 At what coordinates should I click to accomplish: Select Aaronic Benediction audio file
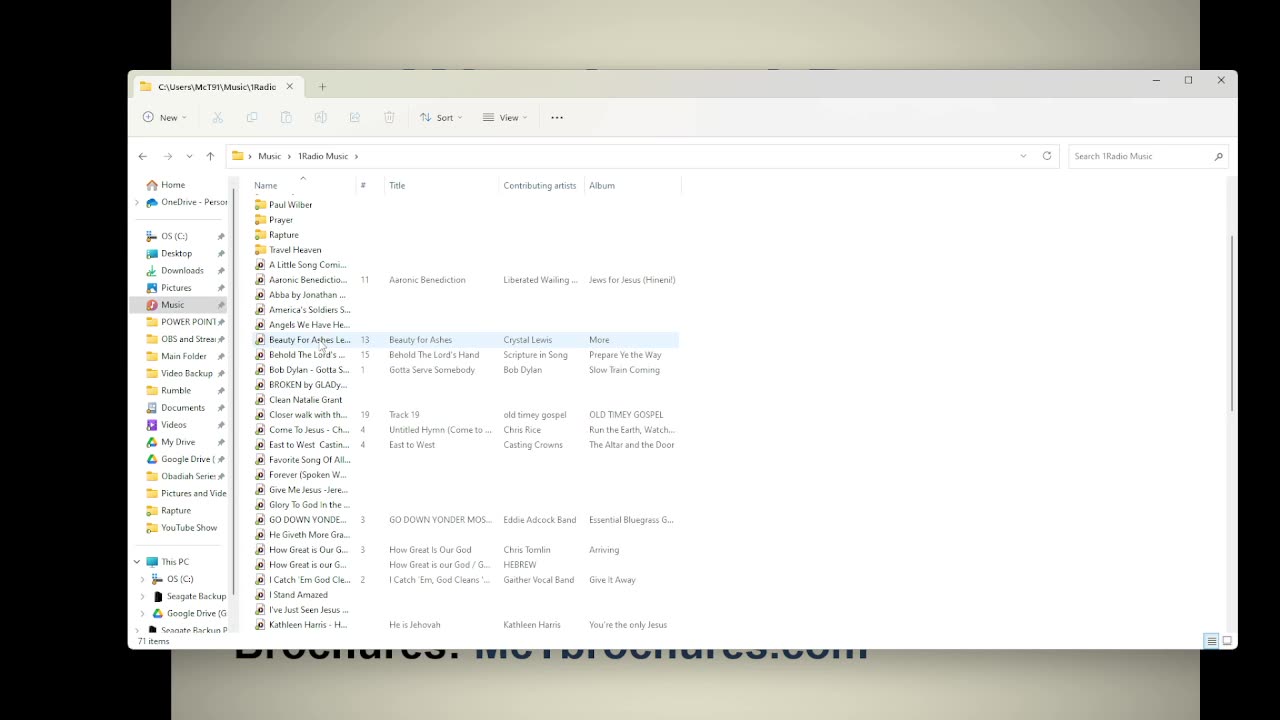click(466, 280)
